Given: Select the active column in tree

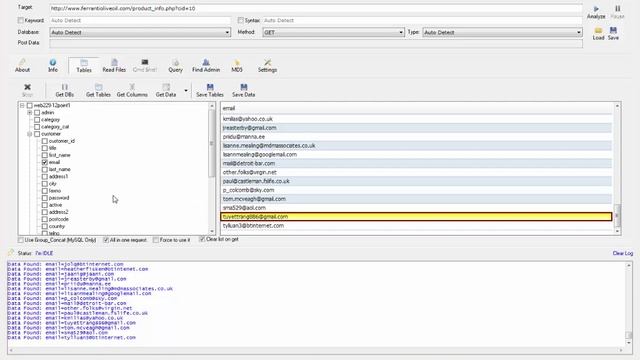Looking at the screenshot, I should 56,205.
